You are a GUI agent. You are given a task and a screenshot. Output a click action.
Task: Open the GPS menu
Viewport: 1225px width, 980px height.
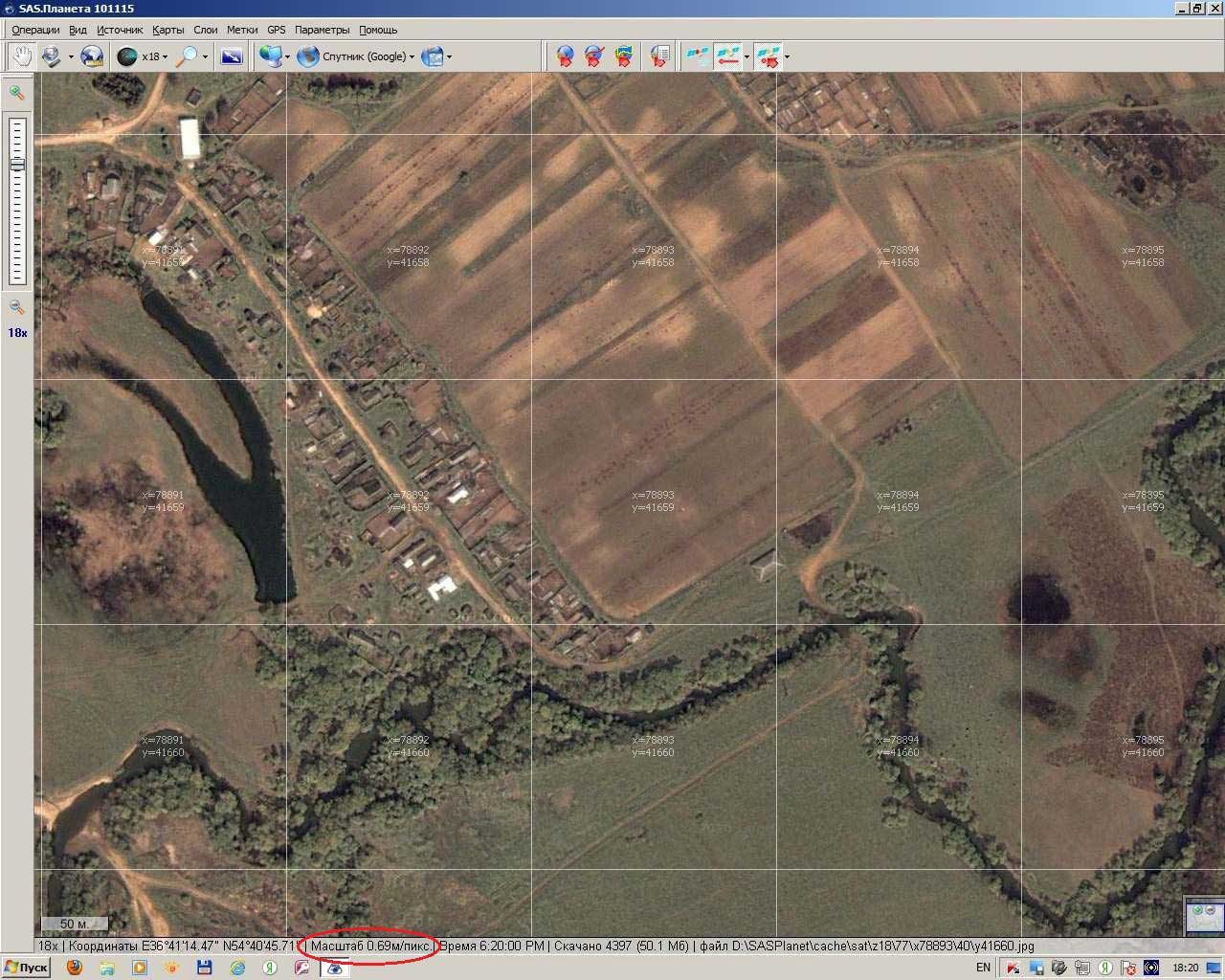pos(276,30)
